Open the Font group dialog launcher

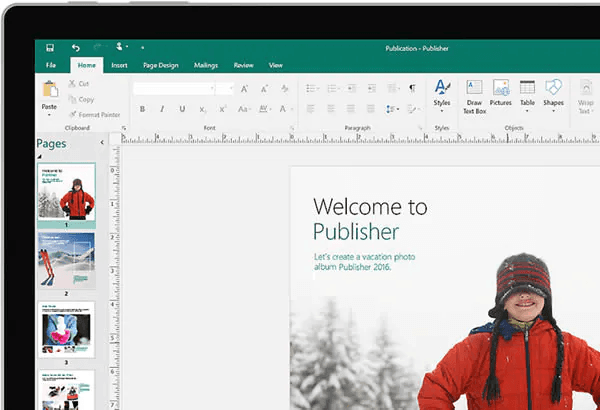point(292,128)
